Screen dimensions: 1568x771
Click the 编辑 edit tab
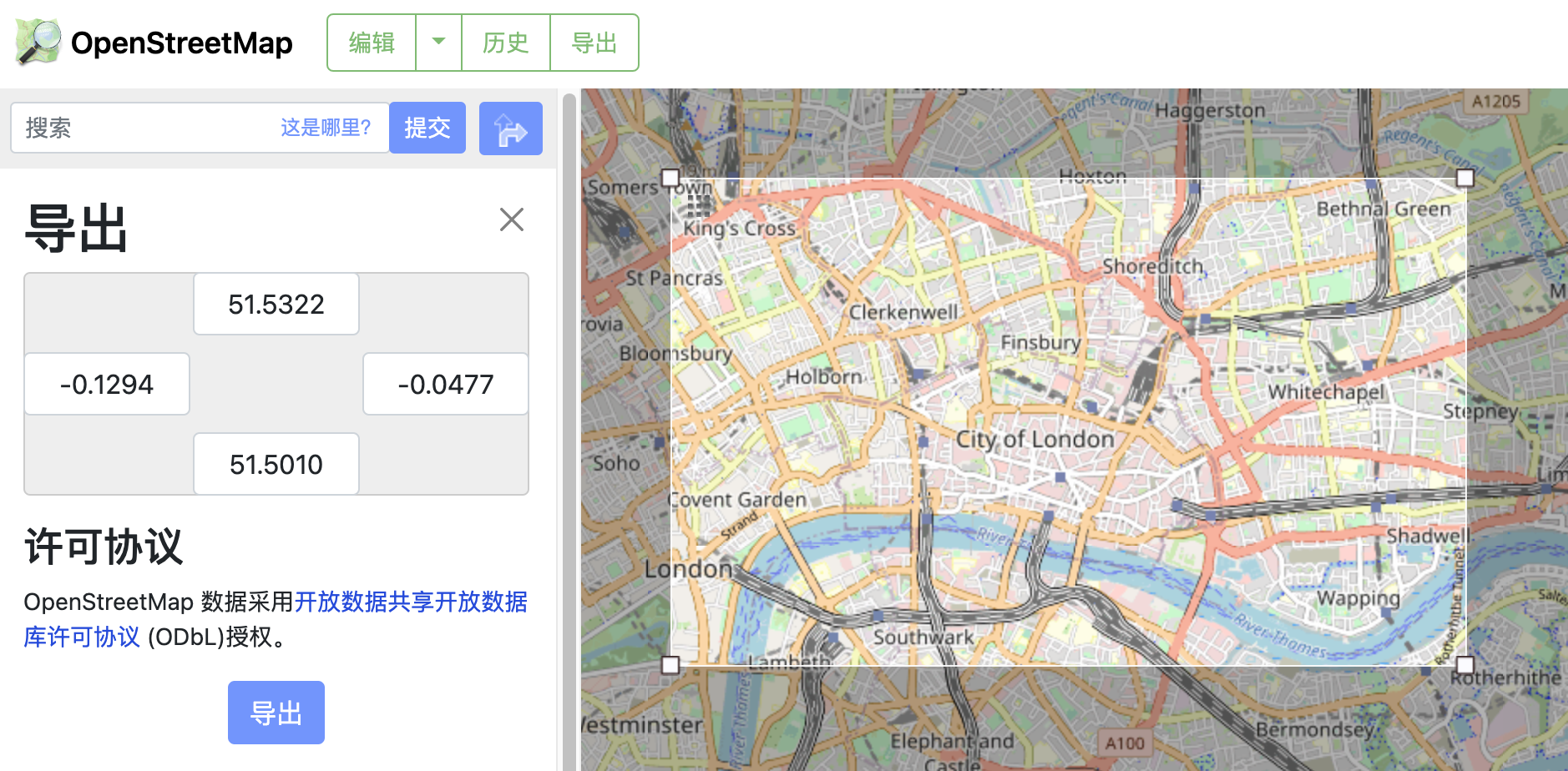click(x=372, y=42)
